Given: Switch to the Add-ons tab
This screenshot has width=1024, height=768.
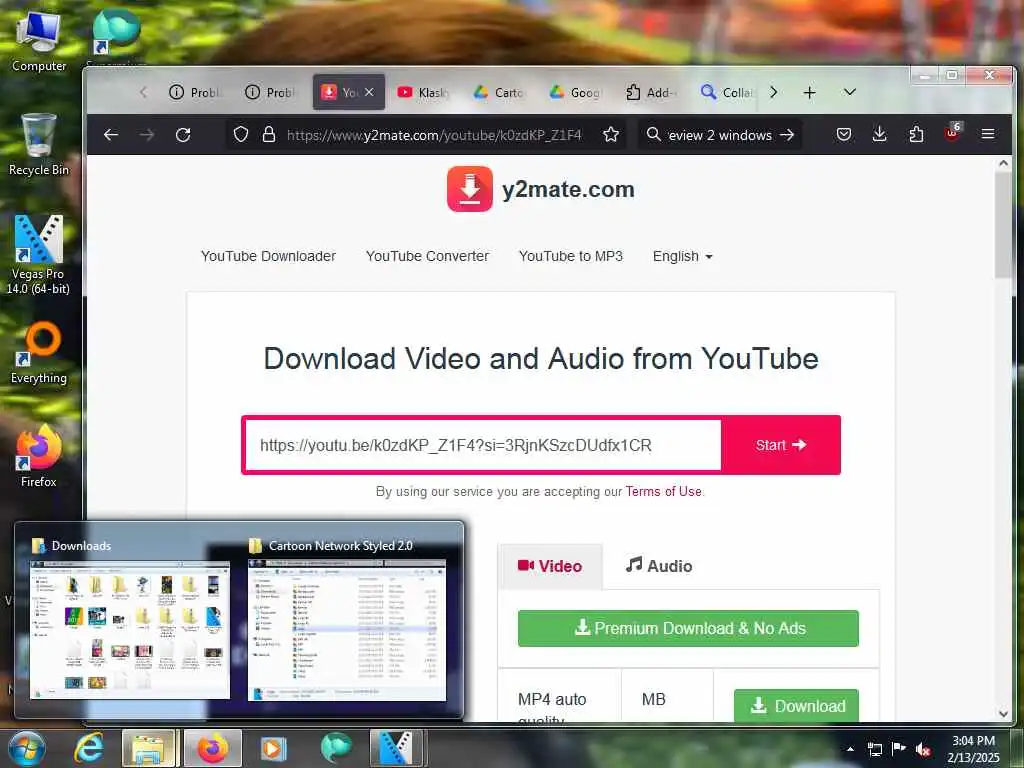Looking at the screenshot, I should [650, 93].
